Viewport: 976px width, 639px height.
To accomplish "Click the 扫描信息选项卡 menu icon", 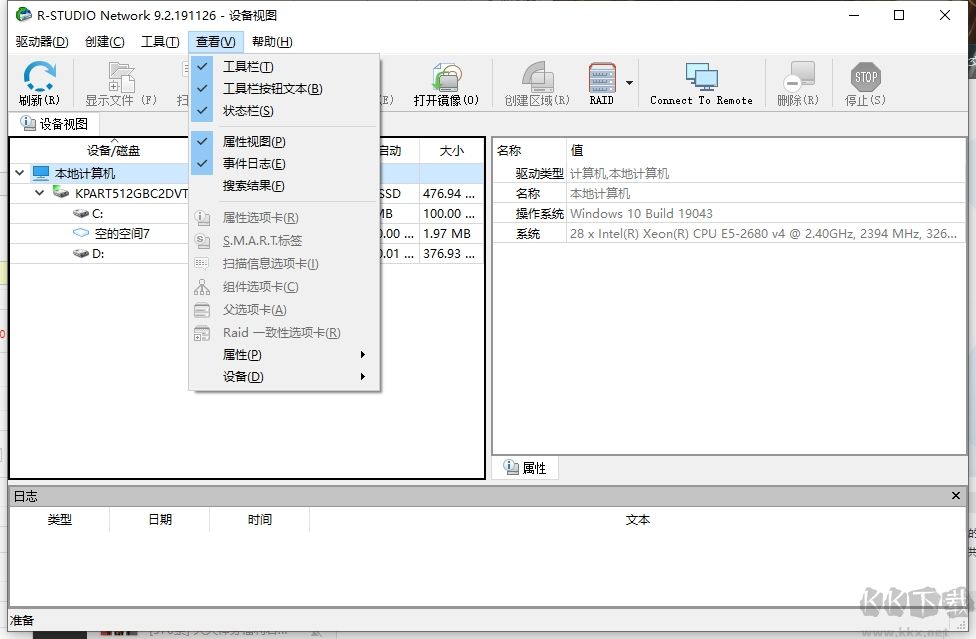I will pos(202,263).
